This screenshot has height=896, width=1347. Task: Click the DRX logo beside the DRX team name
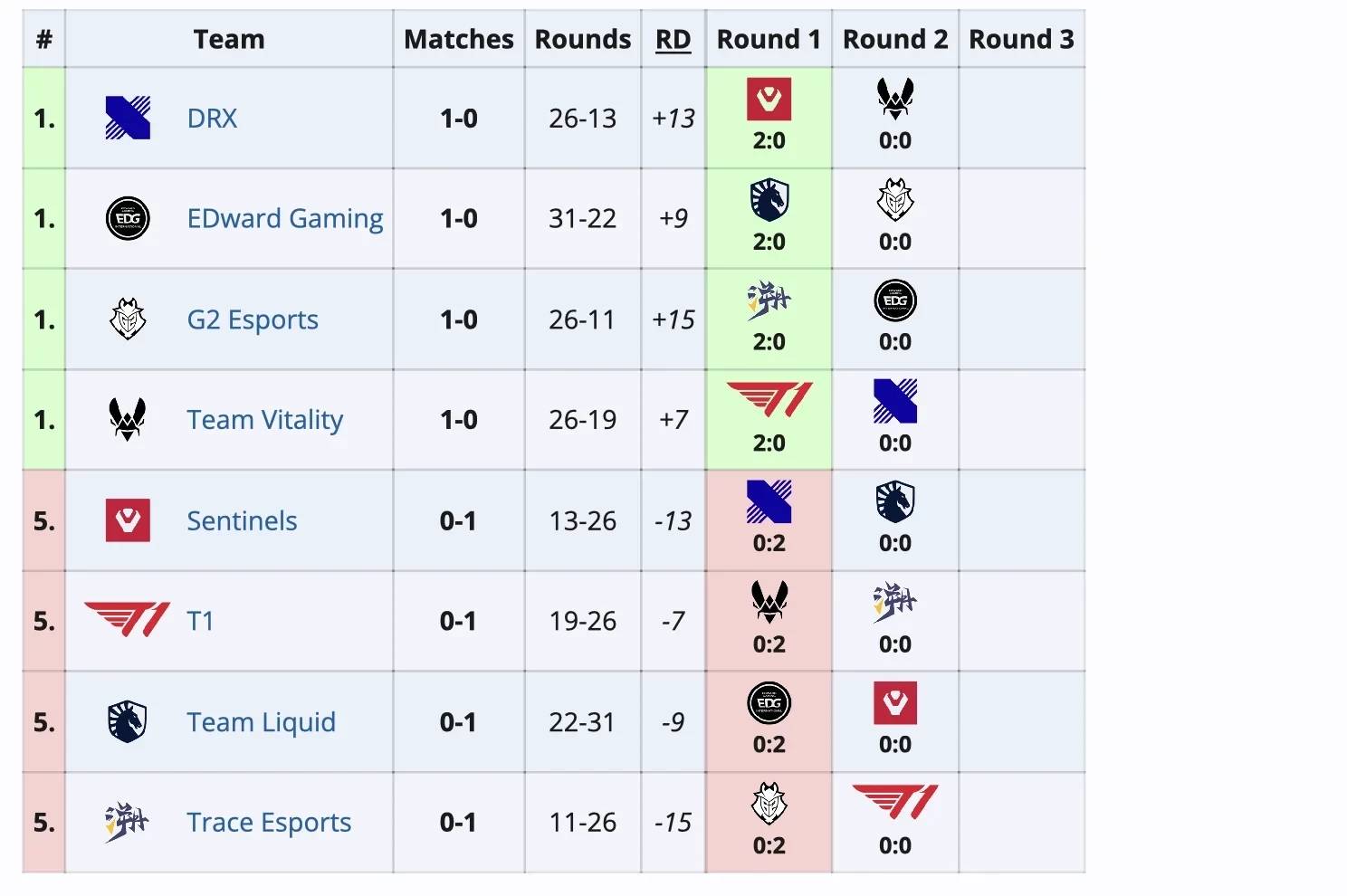(x=128, y=118)
